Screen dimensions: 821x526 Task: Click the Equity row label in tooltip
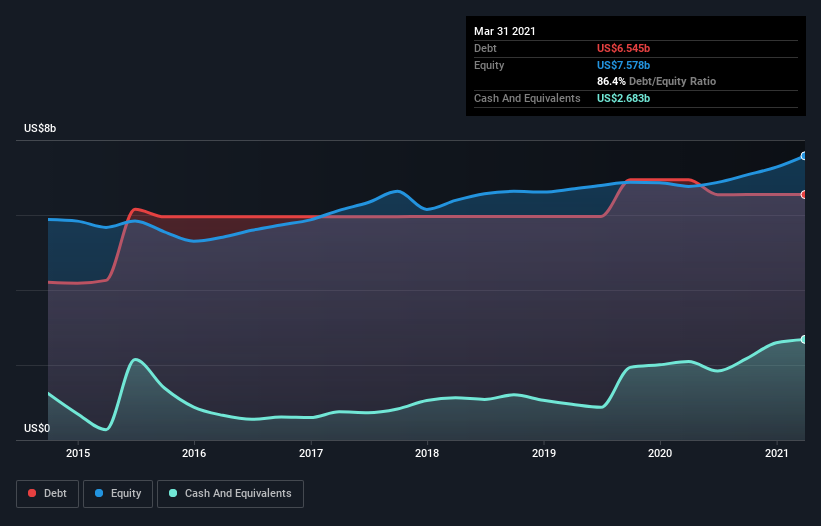coord(489,65)
